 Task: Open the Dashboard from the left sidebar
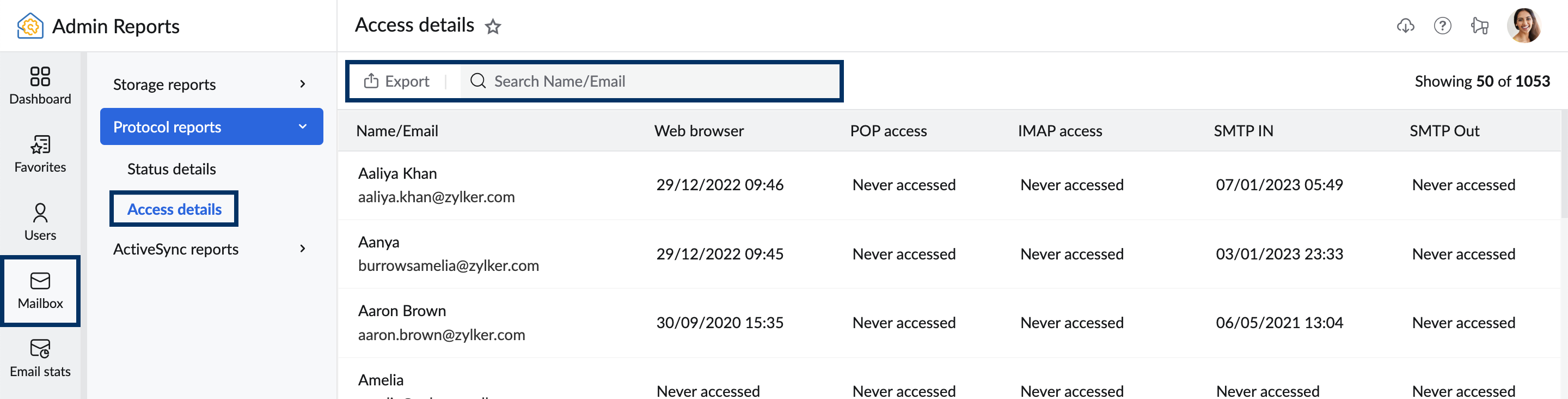pos(40,85)
